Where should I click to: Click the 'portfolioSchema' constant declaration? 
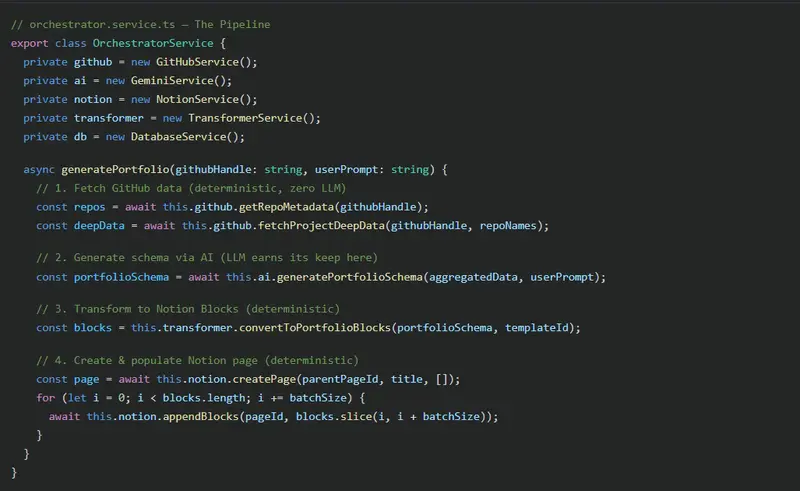click(121, 277)
